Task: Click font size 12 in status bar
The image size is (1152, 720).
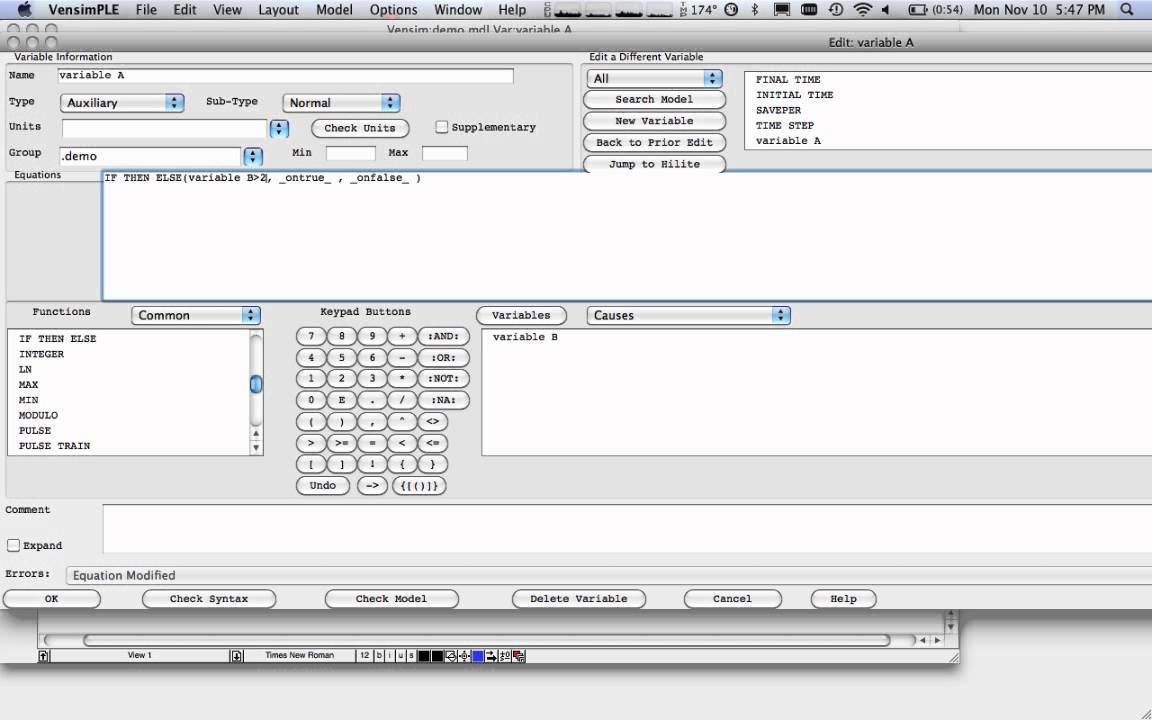Action: 364,655
